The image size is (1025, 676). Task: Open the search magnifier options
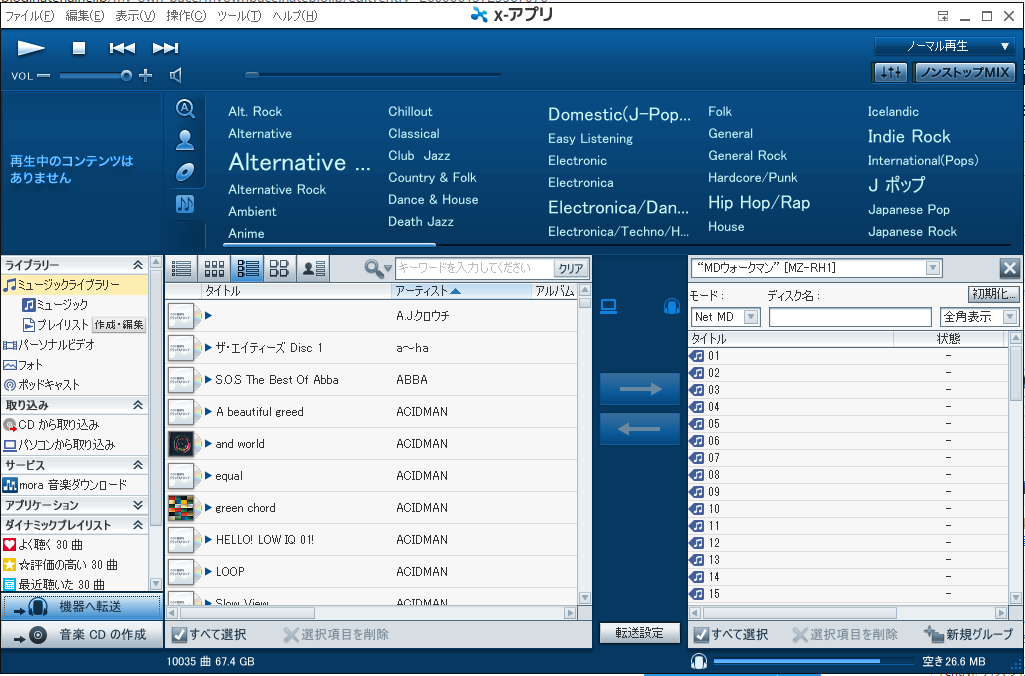(377, 268)
